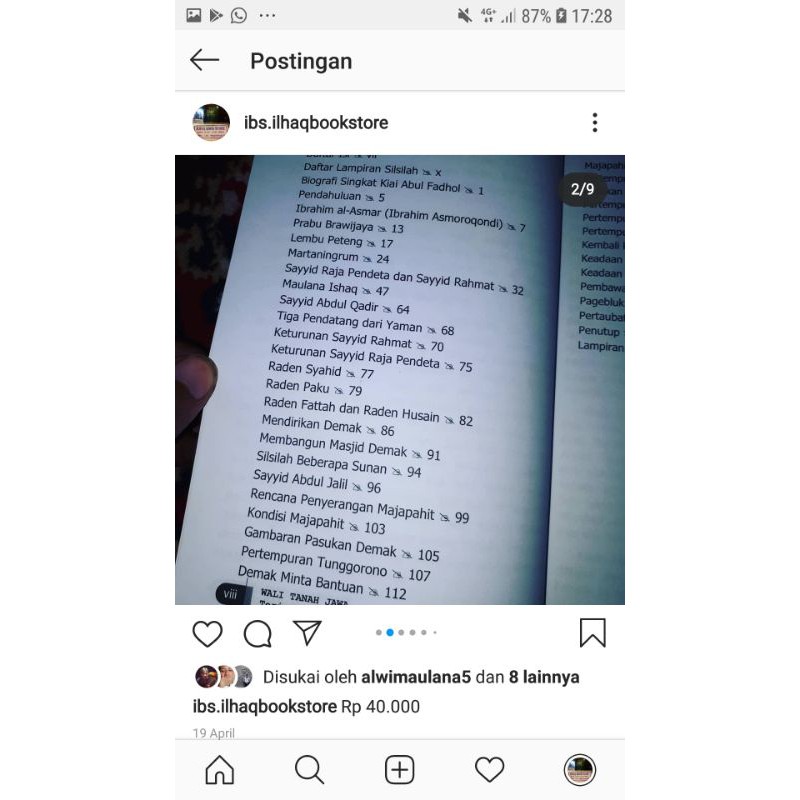Open the WhatsApp notification in status bar
Image resolution: width=800 pixels, height=800 pixels.
[239, 16]
